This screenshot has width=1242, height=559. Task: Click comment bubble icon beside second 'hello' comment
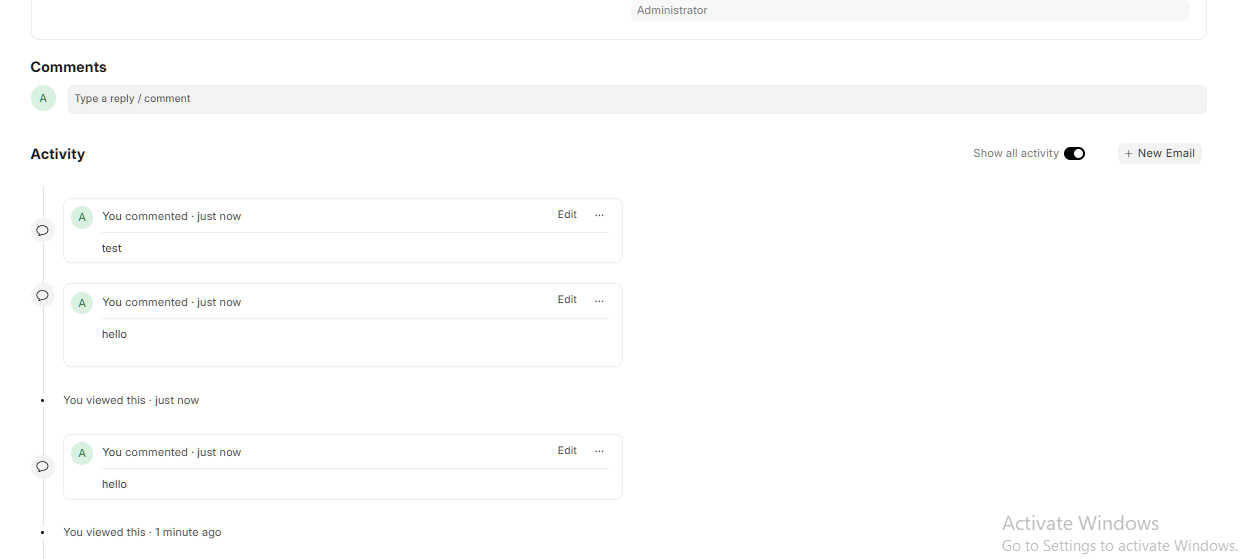click(x=42, y=295)
